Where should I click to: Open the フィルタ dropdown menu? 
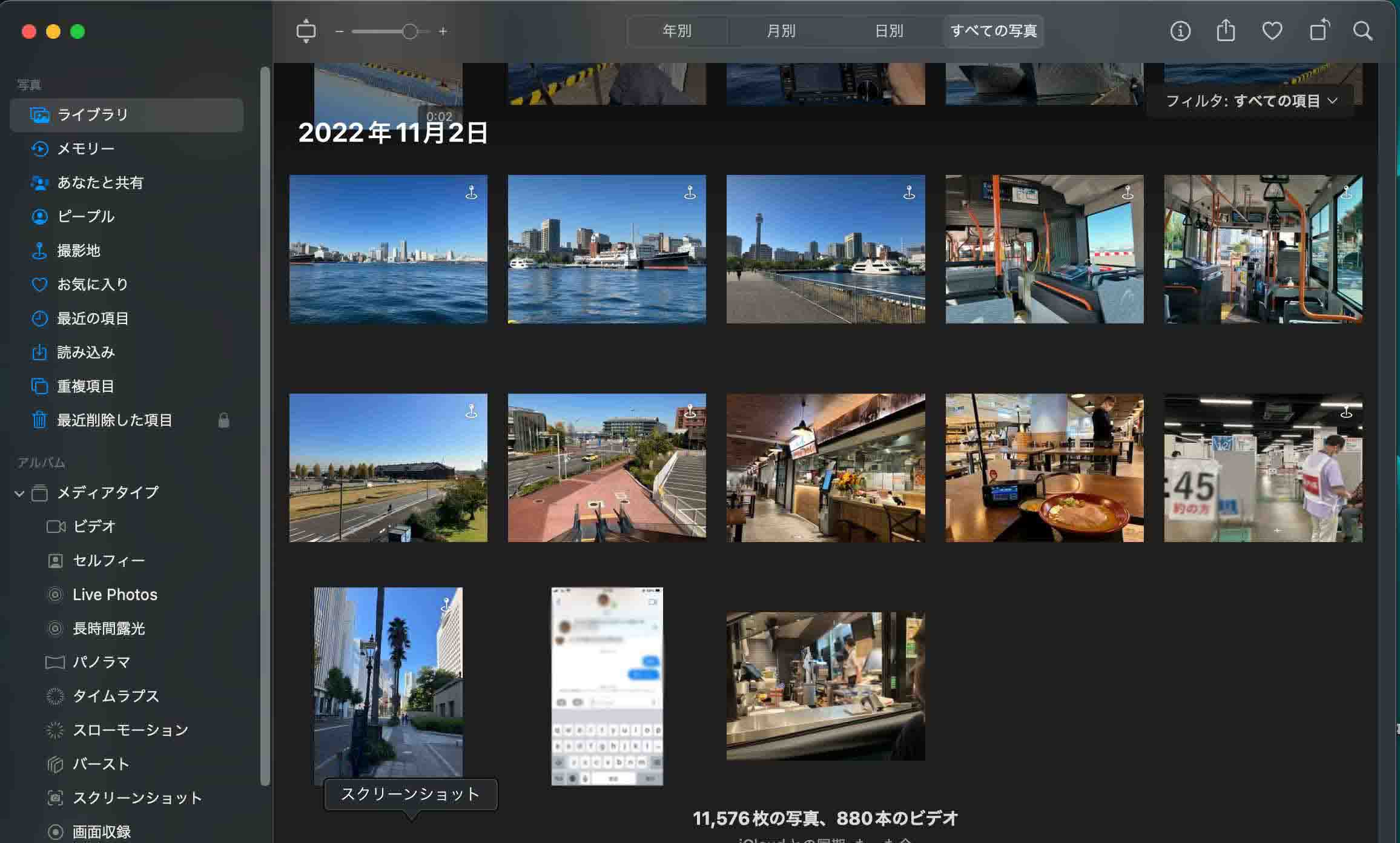coord(1253,100)
